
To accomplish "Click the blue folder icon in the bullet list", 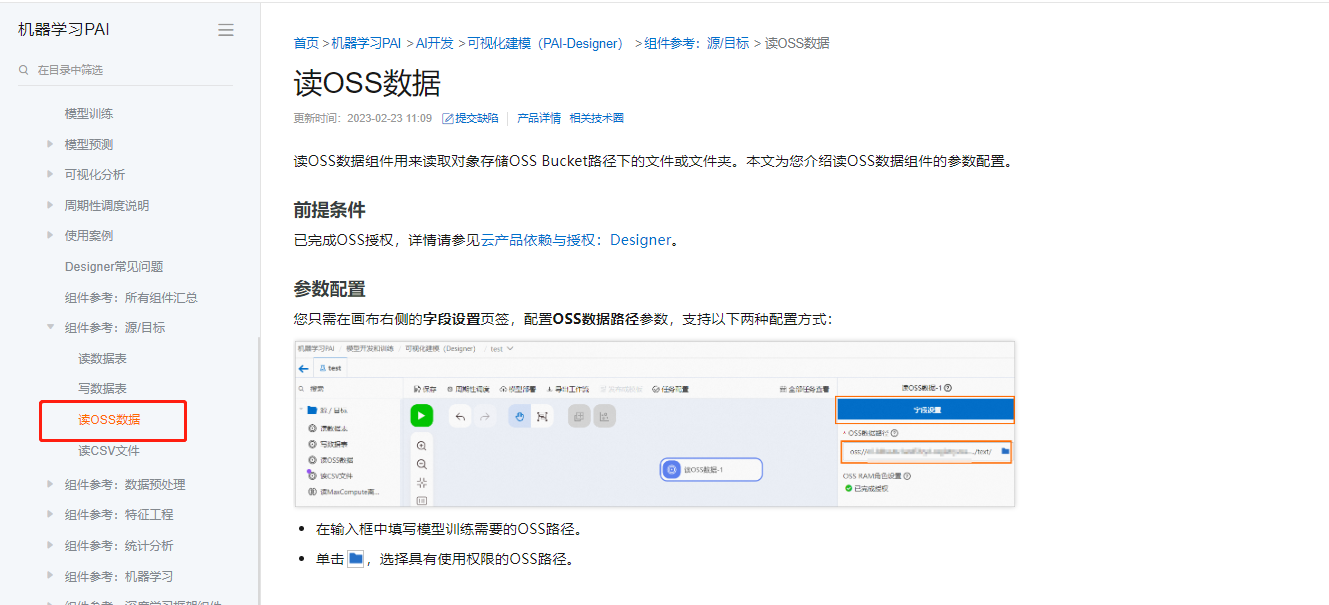I will point(355,559).
